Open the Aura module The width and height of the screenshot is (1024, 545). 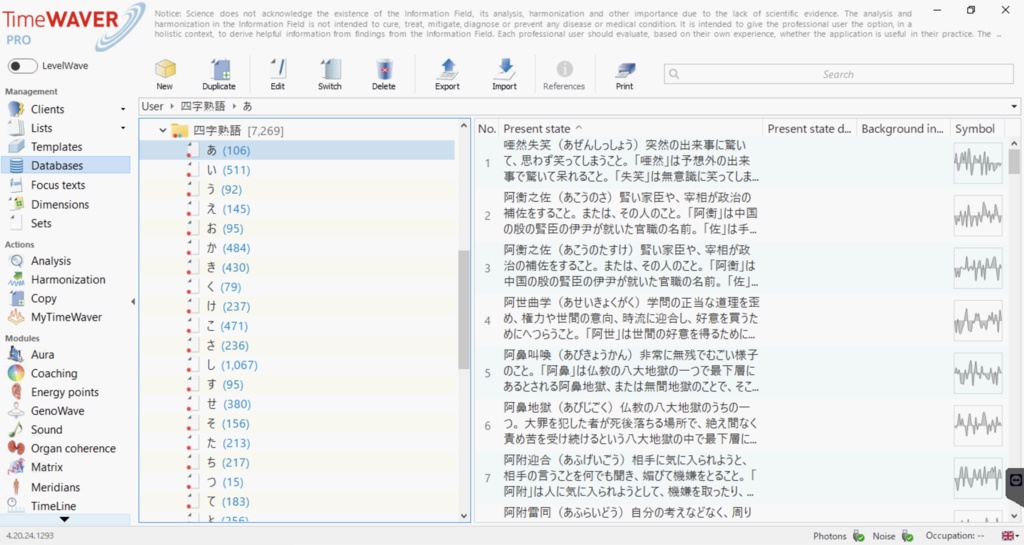(x=42, y=354)
